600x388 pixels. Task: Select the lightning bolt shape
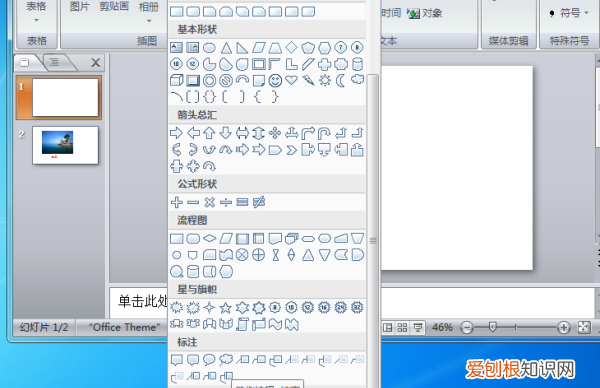[x=308, y=80]
